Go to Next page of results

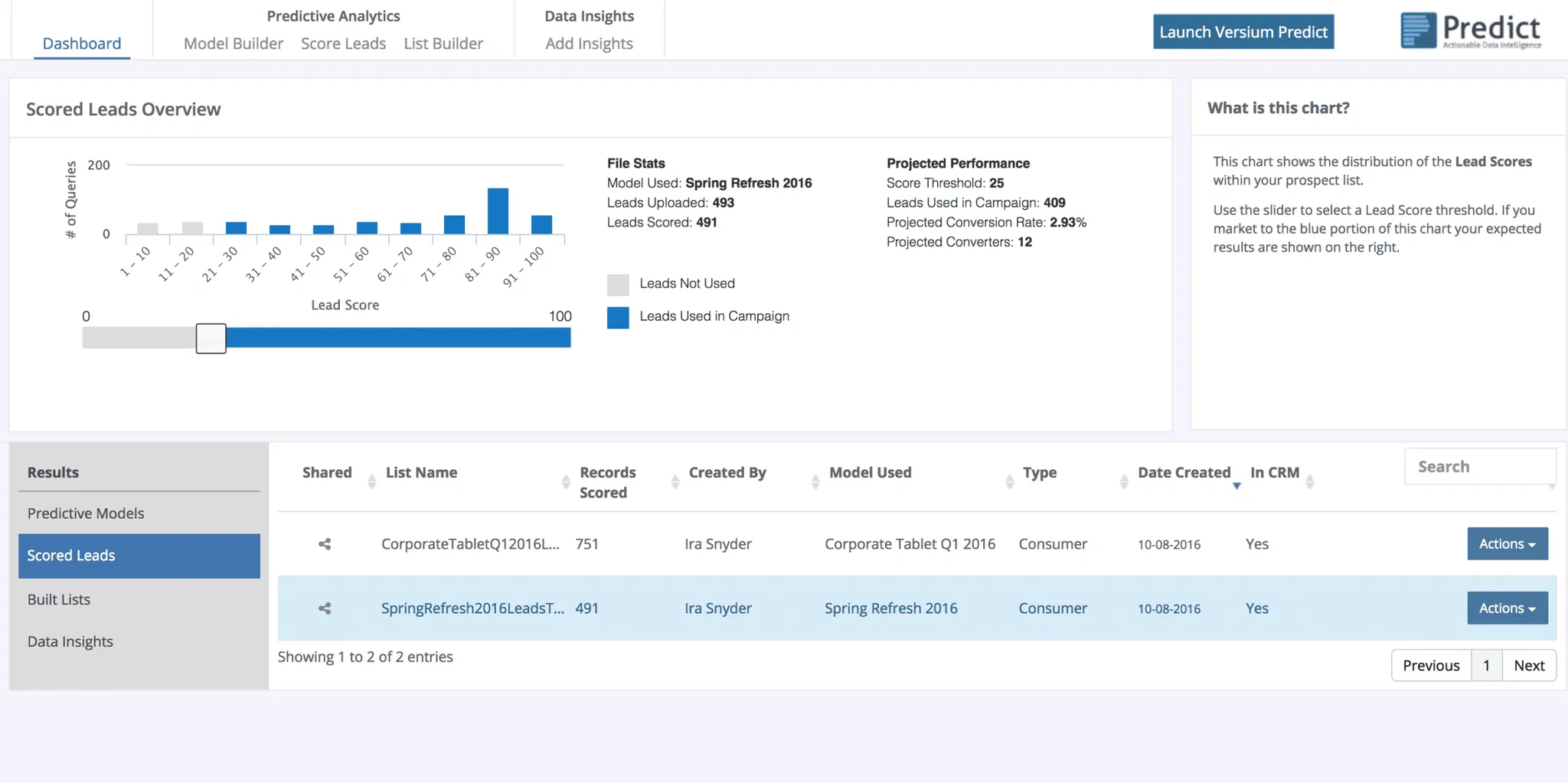coord(1529,665)
